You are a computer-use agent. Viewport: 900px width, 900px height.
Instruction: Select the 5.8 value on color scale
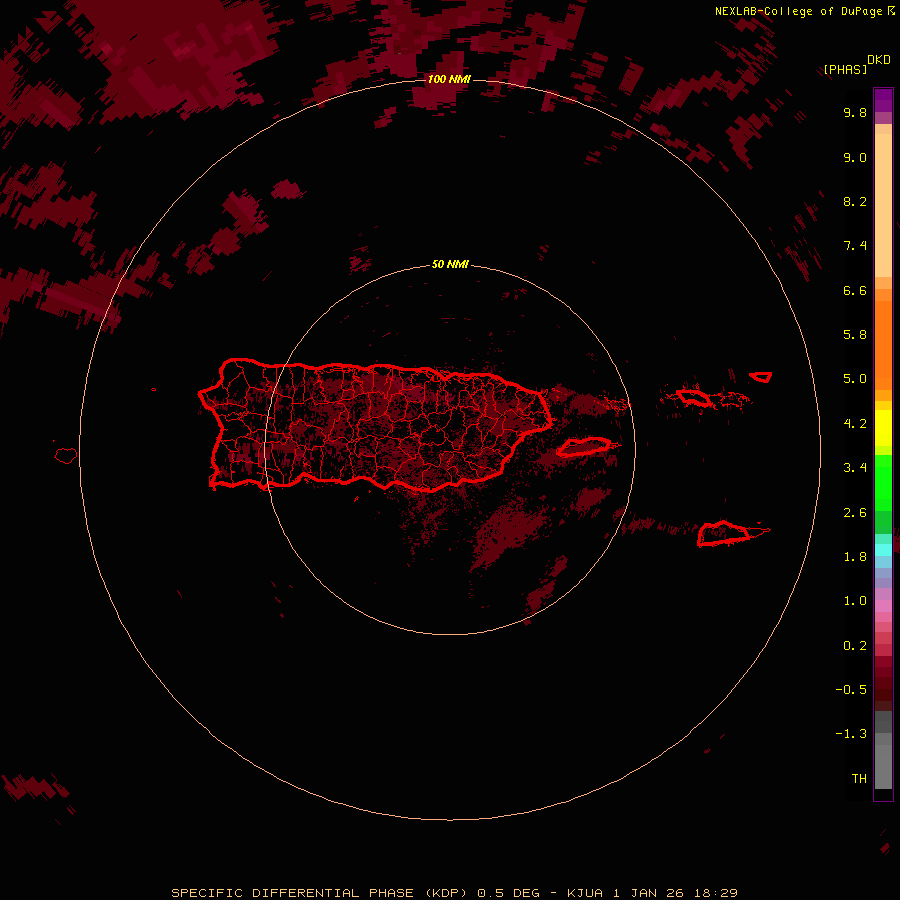(855, 335)
